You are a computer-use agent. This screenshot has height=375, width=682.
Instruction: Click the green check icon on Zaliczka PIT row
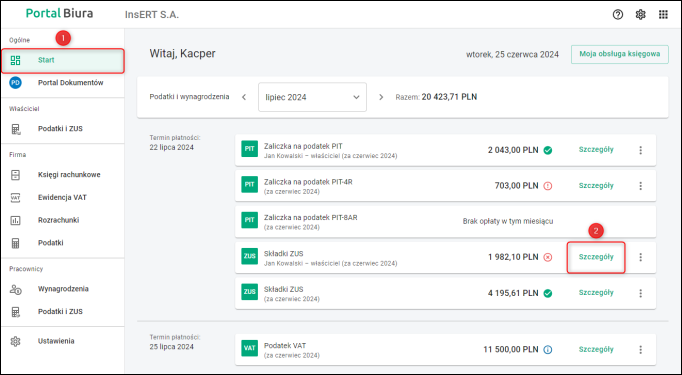tap(548, 150)
